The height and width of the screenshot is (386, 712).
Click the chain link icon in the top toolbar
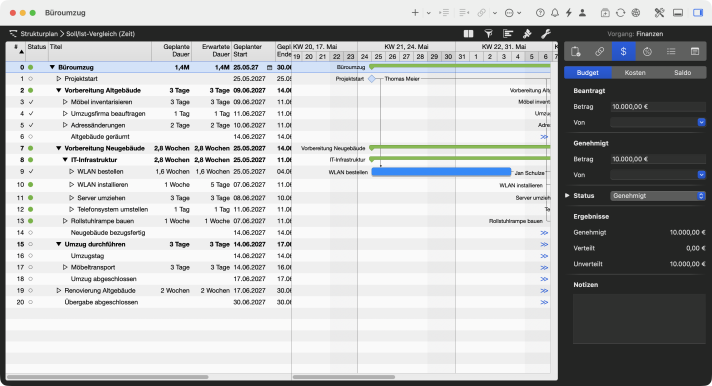click(482, 13)
